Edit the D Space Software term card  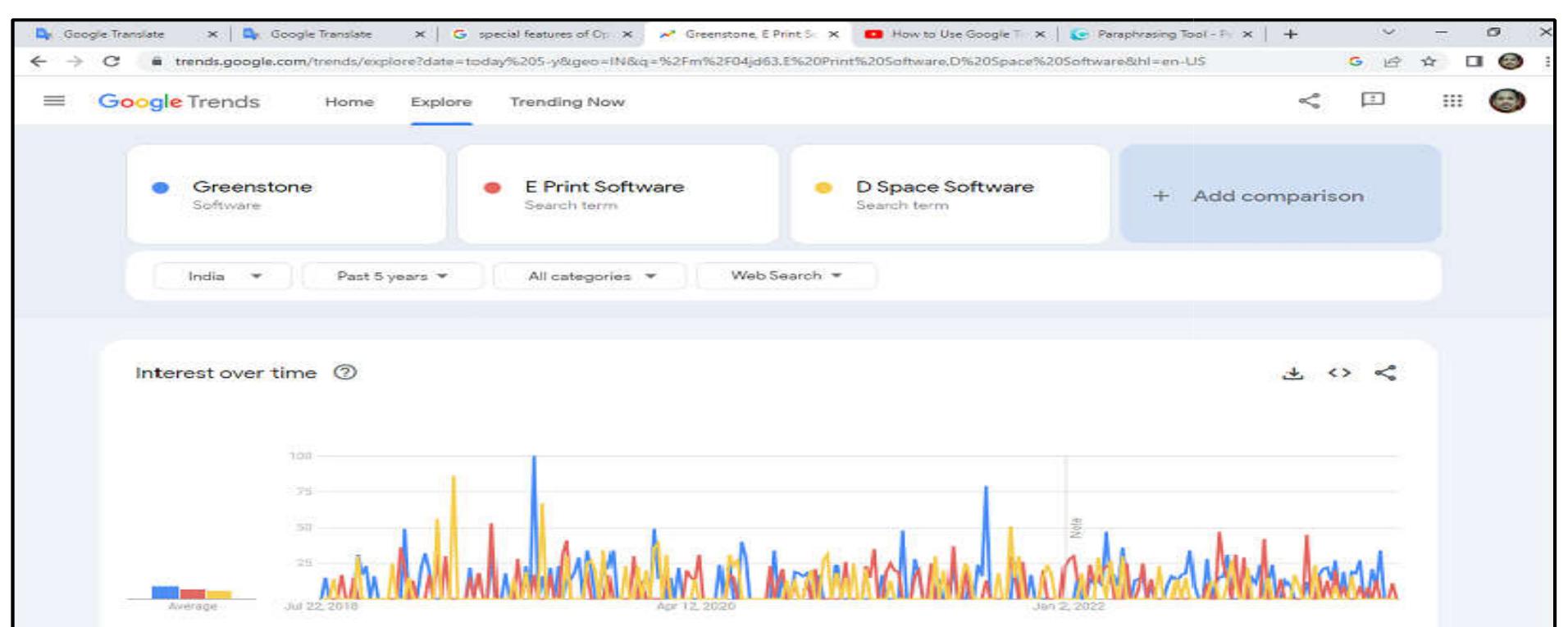[x=950, y=194]
